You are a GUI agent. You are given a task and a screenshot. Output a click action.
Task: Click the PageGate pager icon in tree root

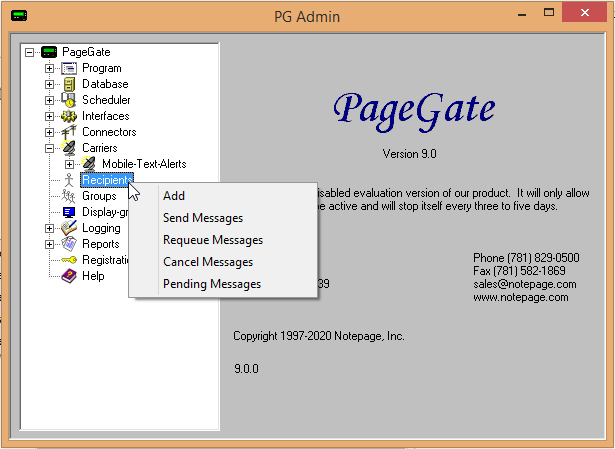pos(49,52)
